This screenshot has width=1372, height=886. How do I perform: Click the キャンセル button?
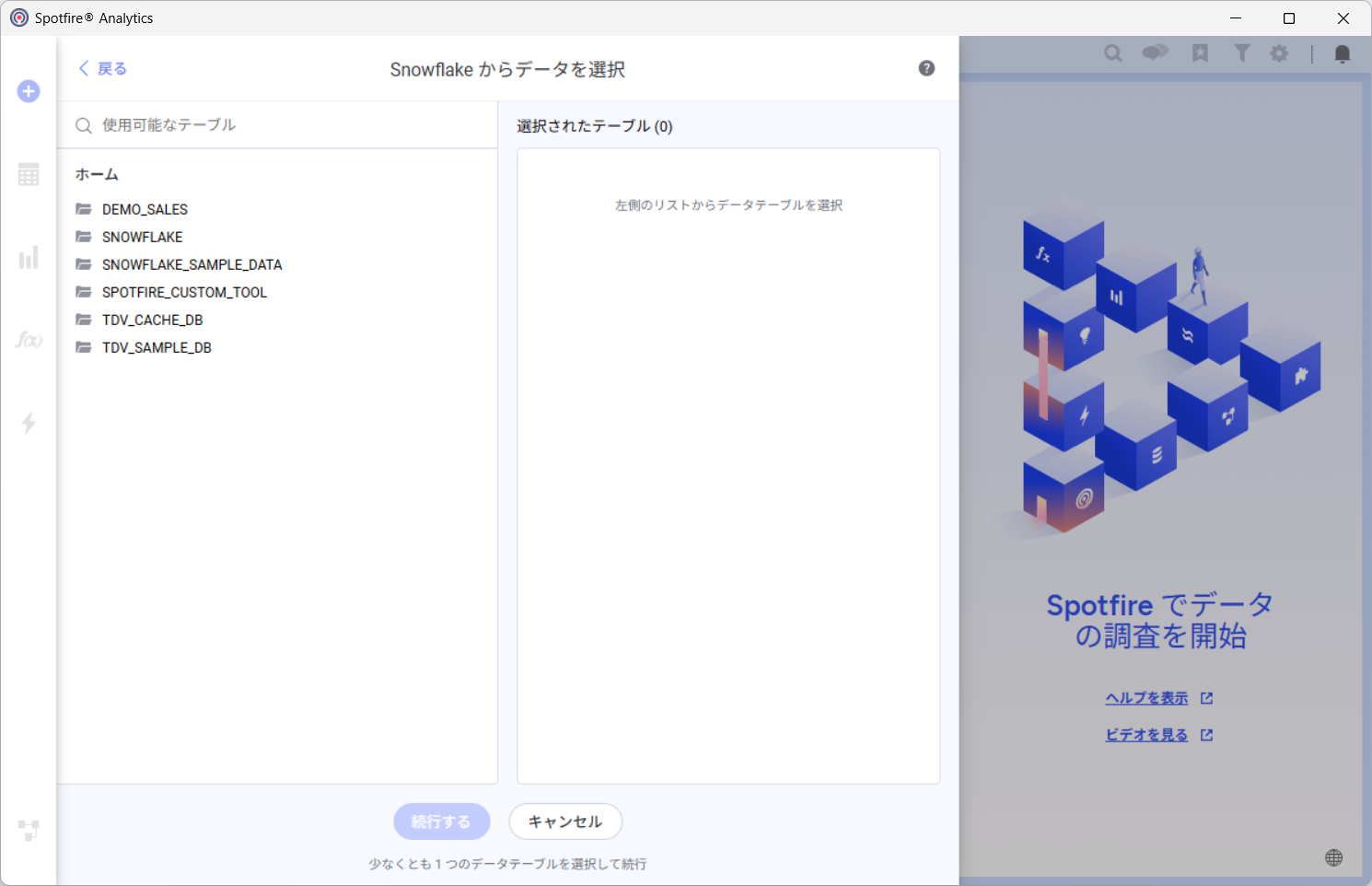(565, 822)
